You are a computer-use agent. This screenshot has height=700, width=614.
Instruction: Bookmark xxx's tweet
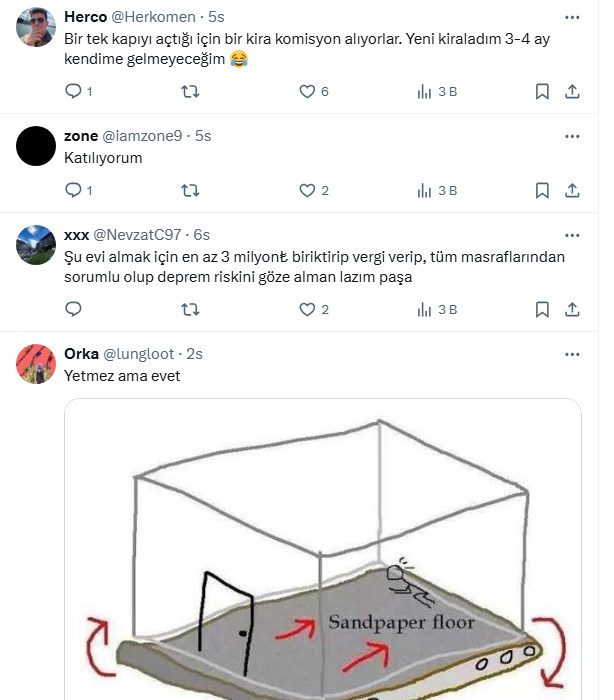(x=542, y=310)
